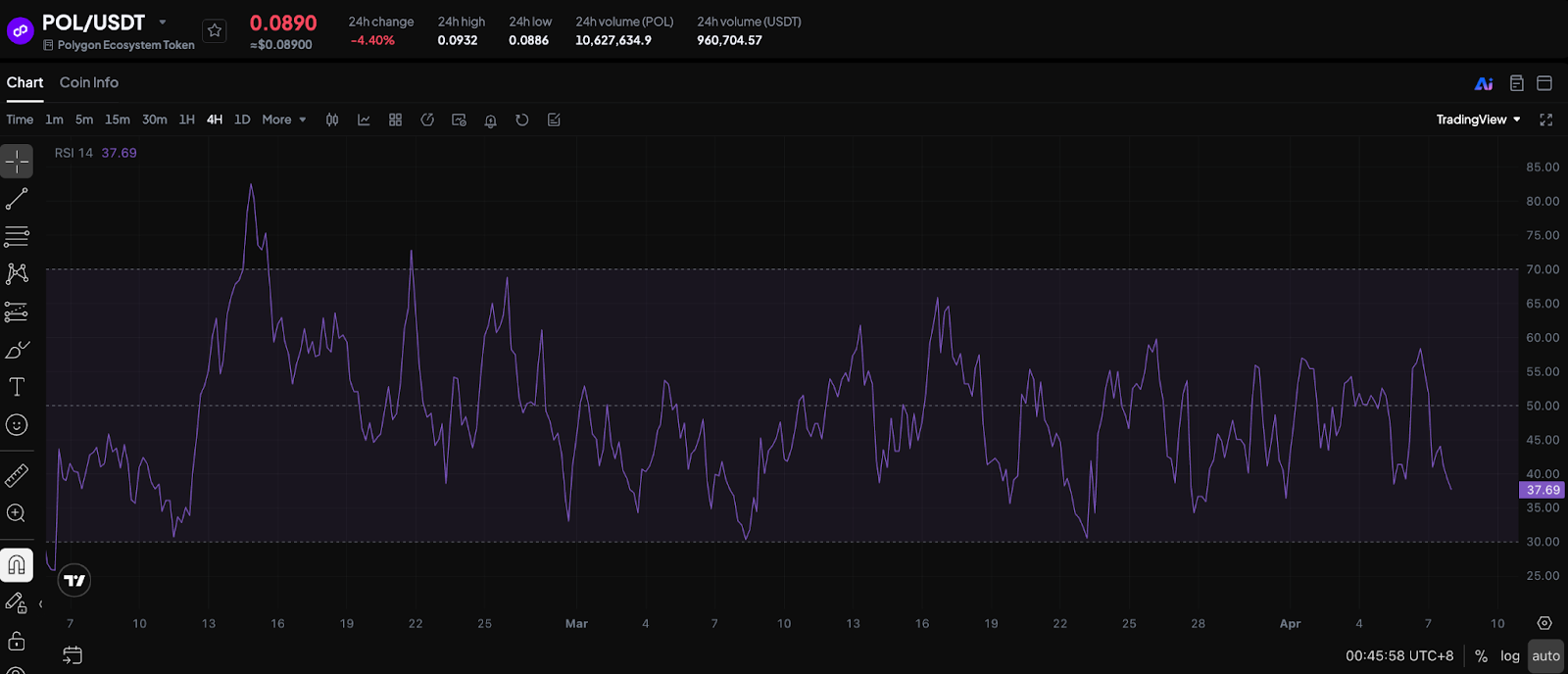1568x674 pixels.
Task: Select the 1D timeframe
Action: coord(242,120)
